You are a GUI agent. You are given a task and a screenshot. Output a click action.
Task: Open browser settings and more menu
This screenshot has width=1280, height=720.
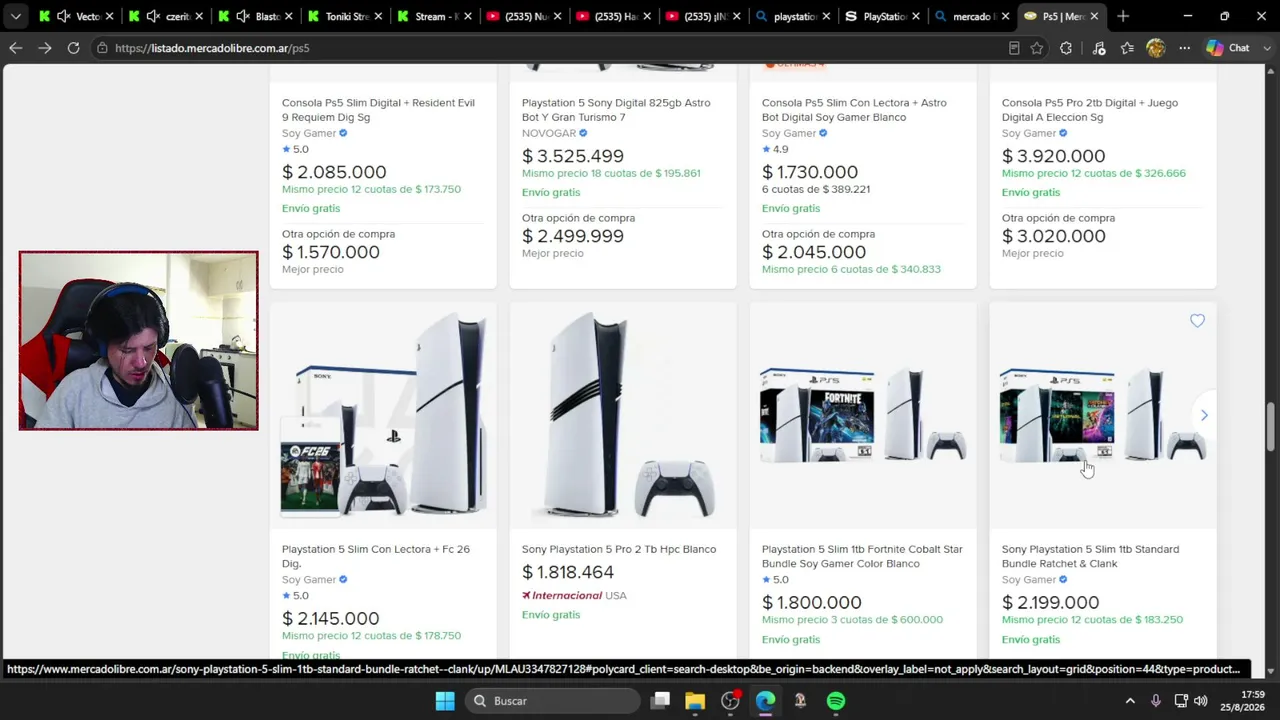click(x=1184, y=48)
